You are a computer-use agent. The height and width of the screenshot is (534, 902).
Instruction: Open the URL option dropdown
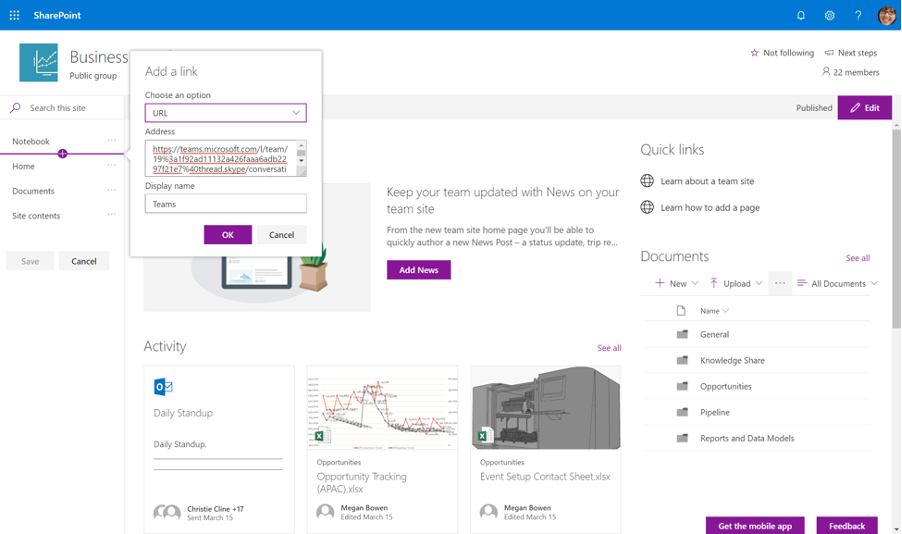(226, 113)
